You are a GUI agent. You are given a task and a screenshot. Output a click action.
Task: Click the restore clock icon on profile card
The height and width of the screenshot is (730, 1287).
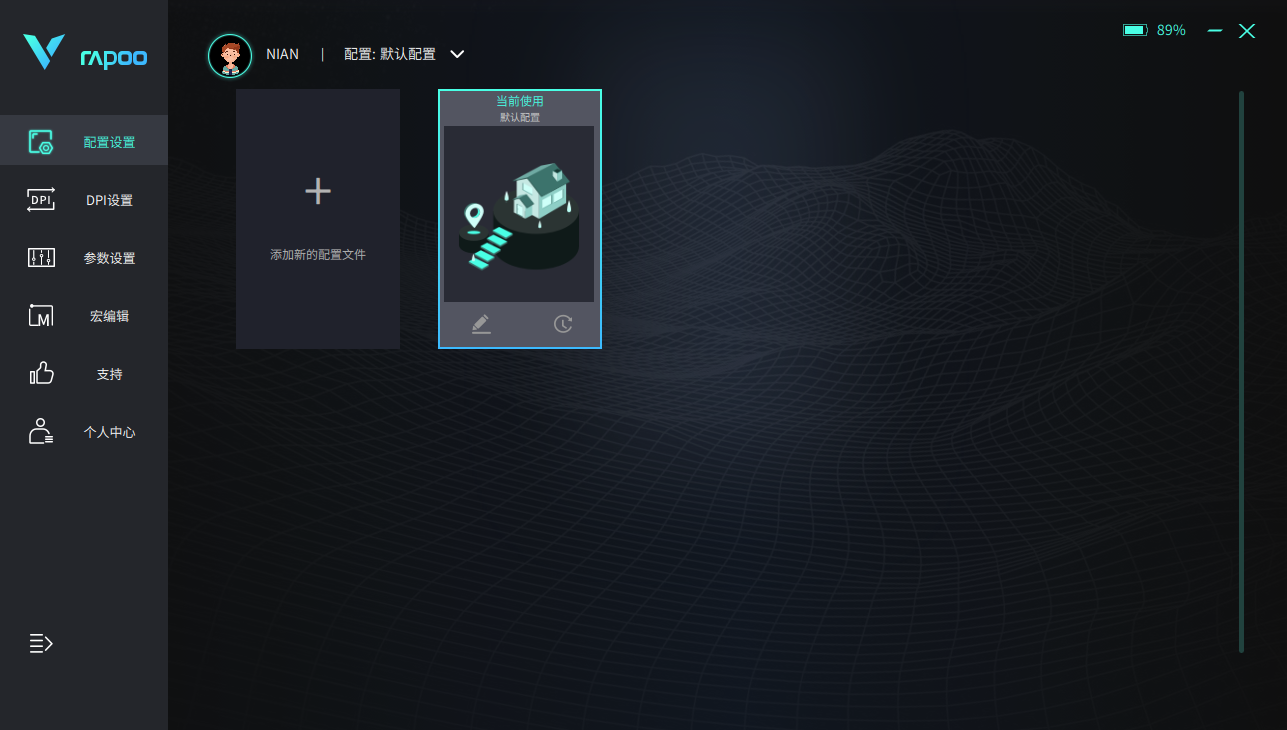[x=563, y=324]
